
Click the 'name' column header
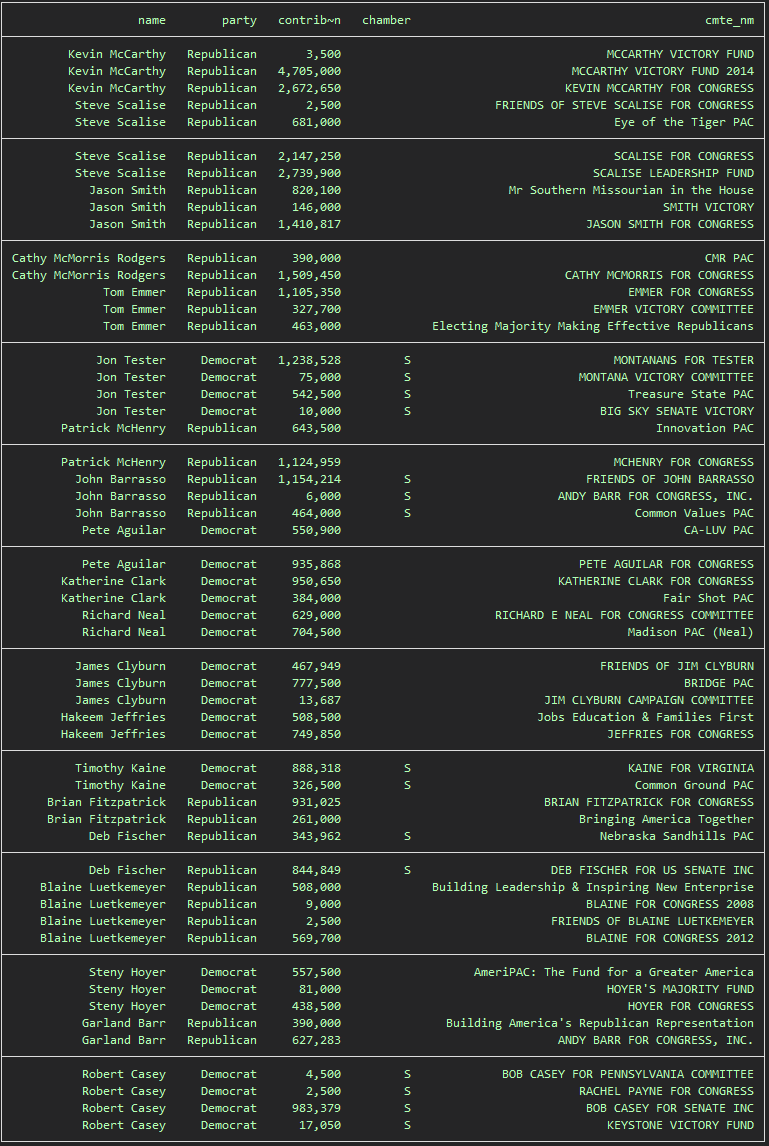(151, 20)
